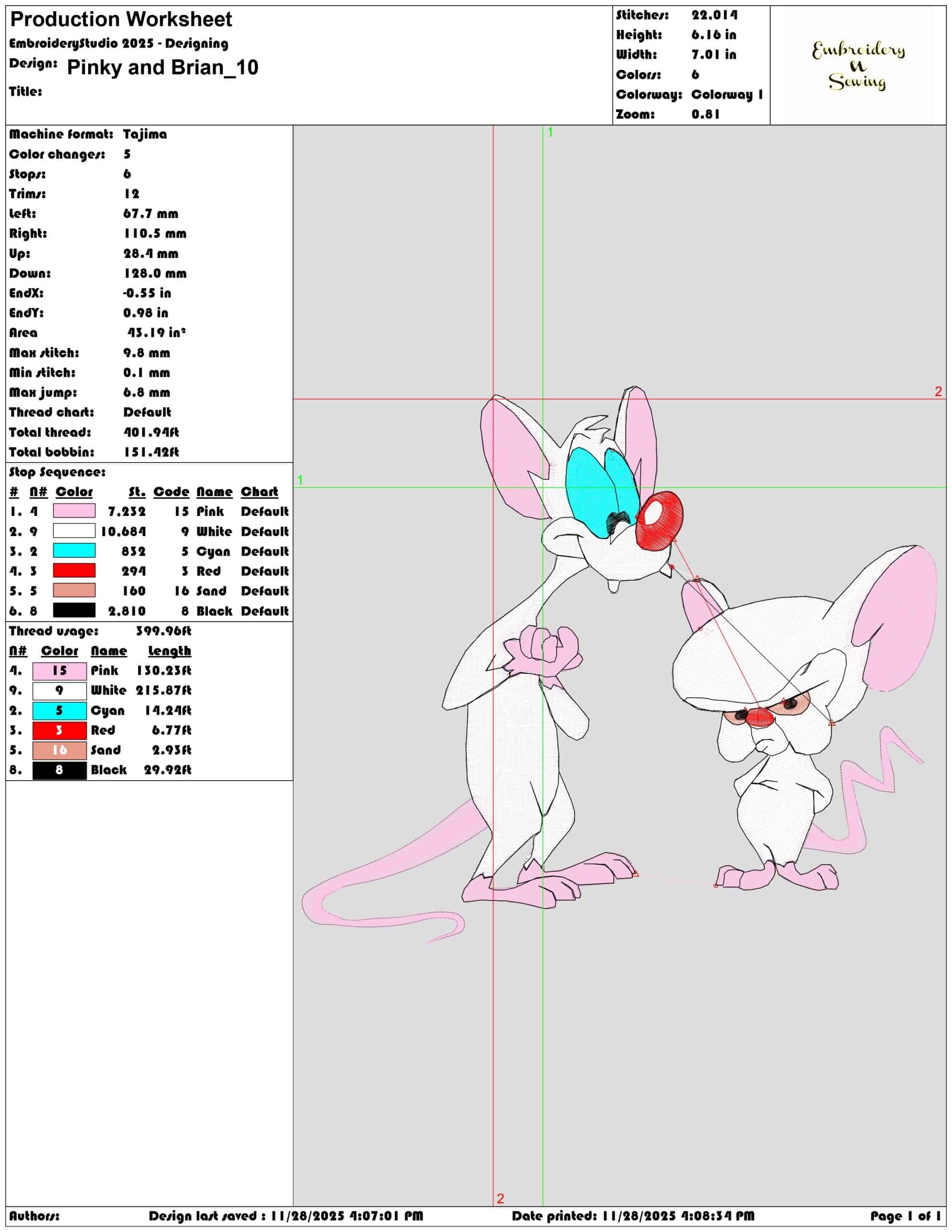The width and height of the screenshot is (952, 1232).
Task: Click the Red swatch in Stop Sequence
Action: [x=74, y=570]
